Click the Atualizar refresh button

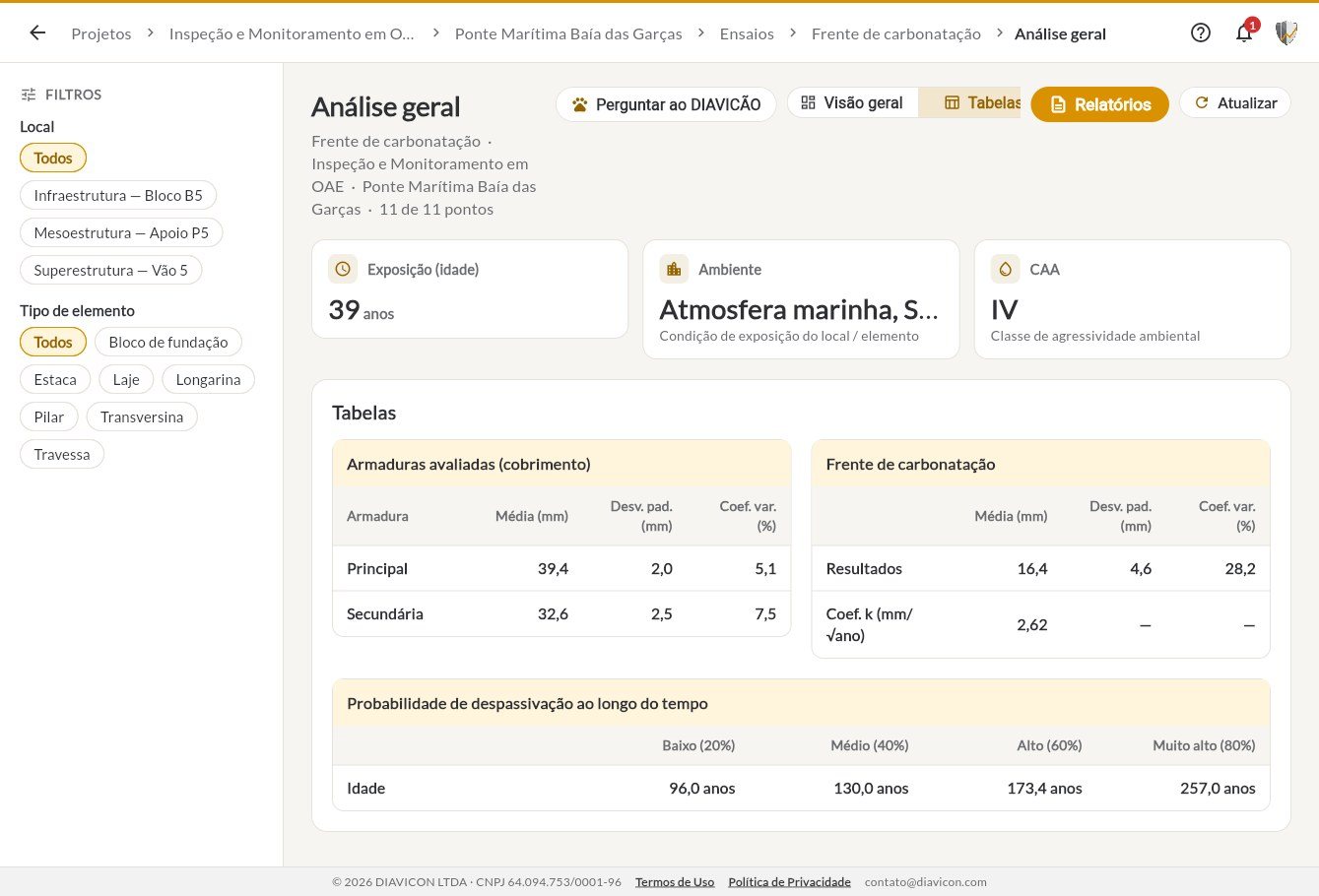[1235, 102]
